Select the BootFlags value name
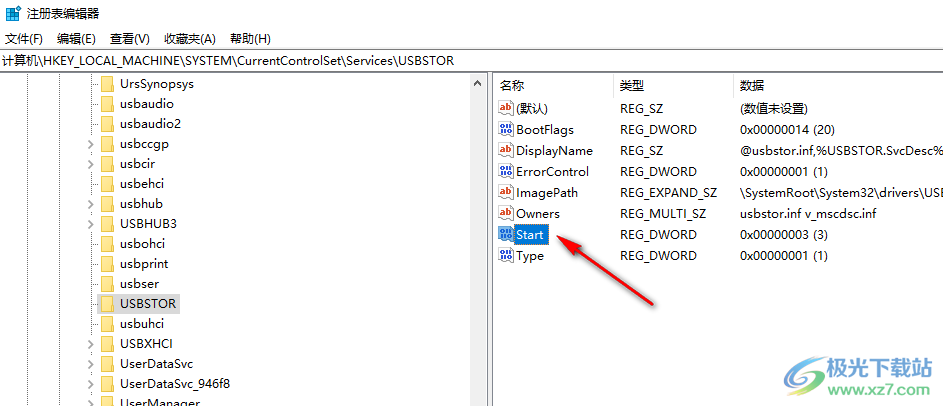The image size is (943, 406). [545, 129]
